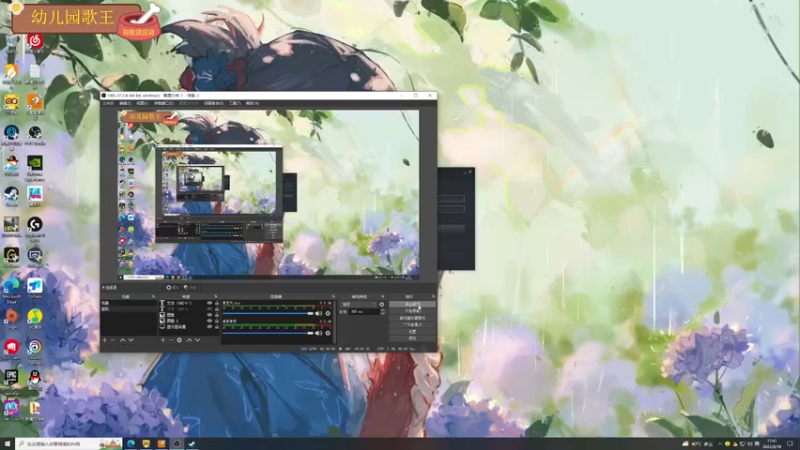Open the Windows Start menu
Screen dimensions: 800x450
pyautogui.click(x=7, y=444)
